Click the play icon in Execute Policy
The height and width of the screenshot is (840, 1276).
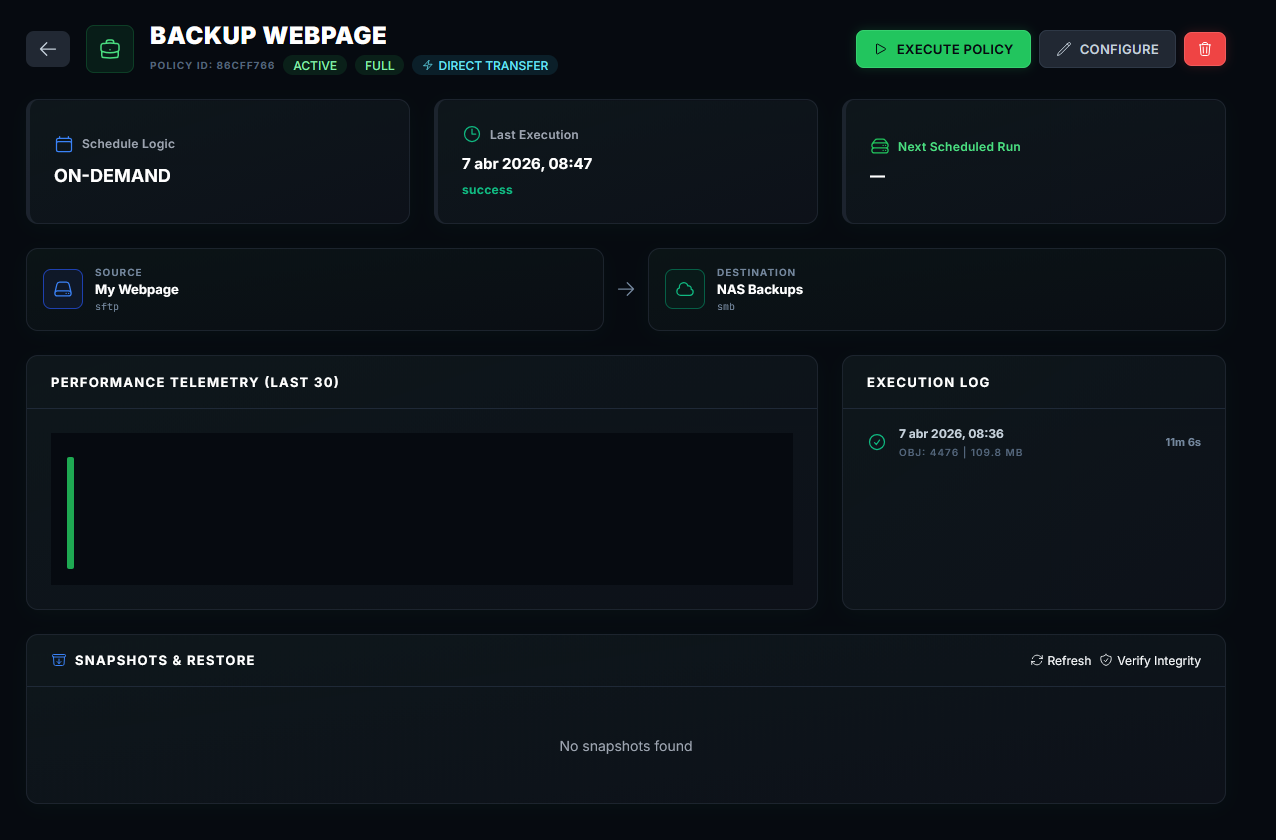(881, 49)
